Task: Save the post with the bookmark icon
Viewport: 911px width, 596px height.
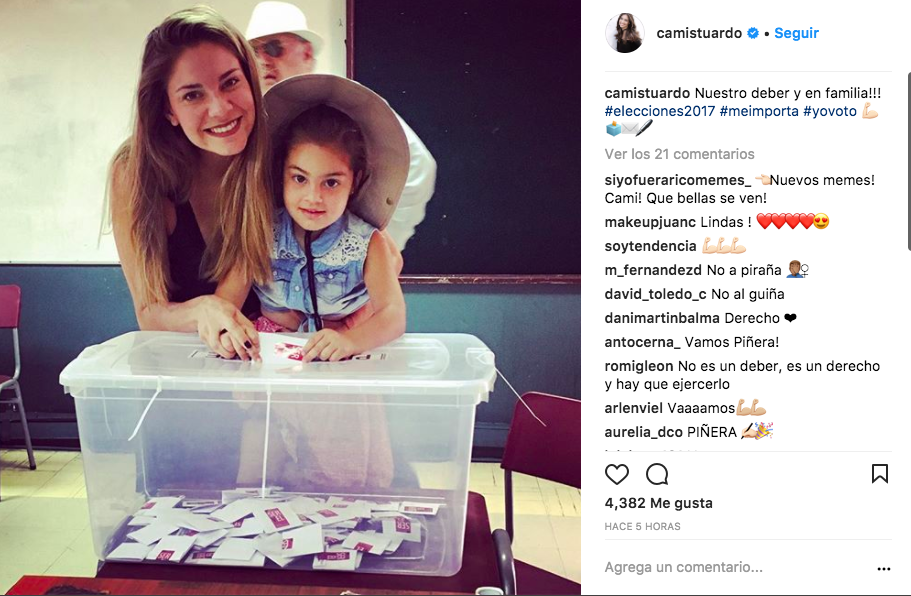Action: click(880, 474)
